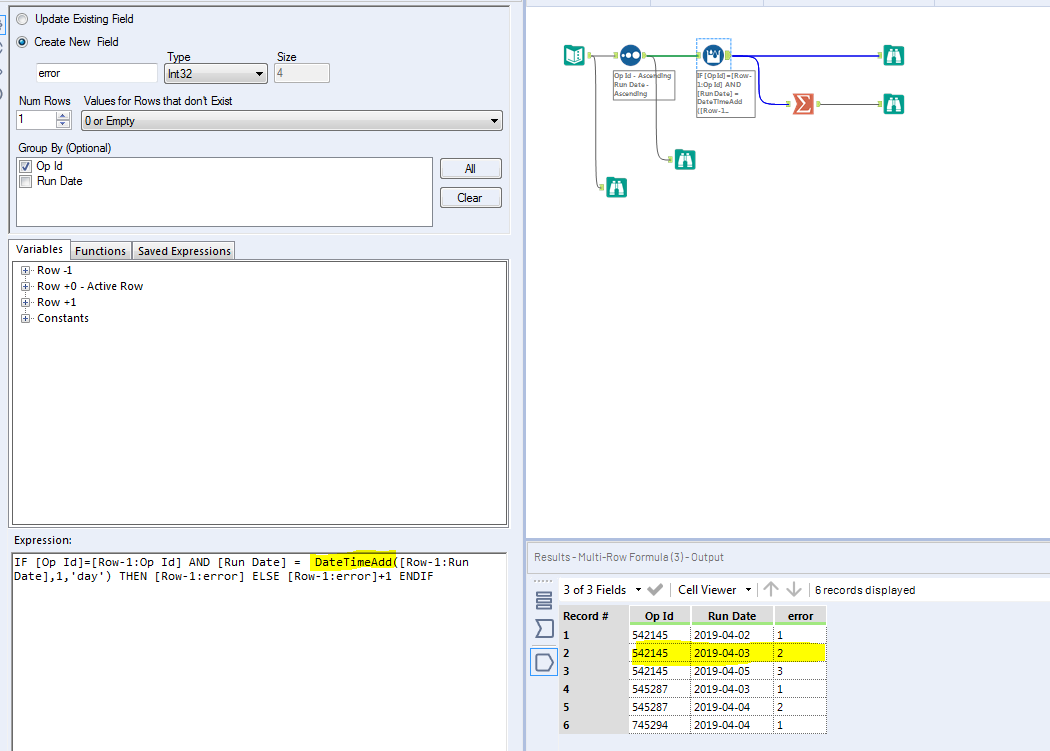Increase Num Rows using the up stepper arrow
This screenshot has width=1050, height=751.
point(61,115)
